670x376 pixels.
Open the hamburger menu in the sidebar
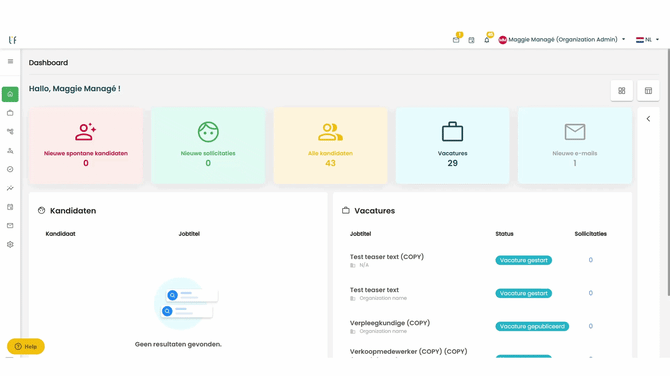point(10,62)
